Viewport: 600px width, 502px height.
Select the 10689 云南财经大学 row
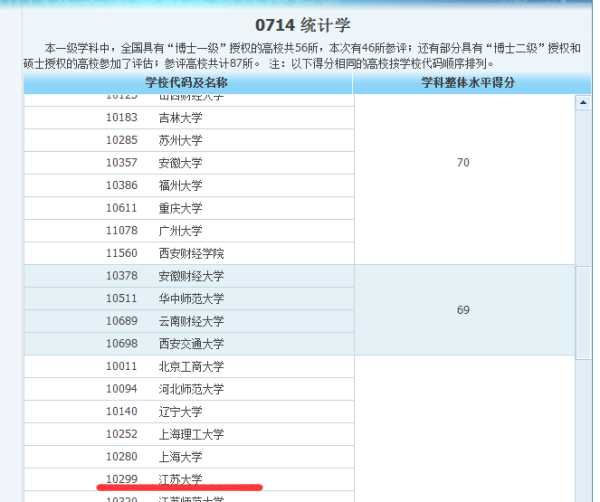pos(189,321)
